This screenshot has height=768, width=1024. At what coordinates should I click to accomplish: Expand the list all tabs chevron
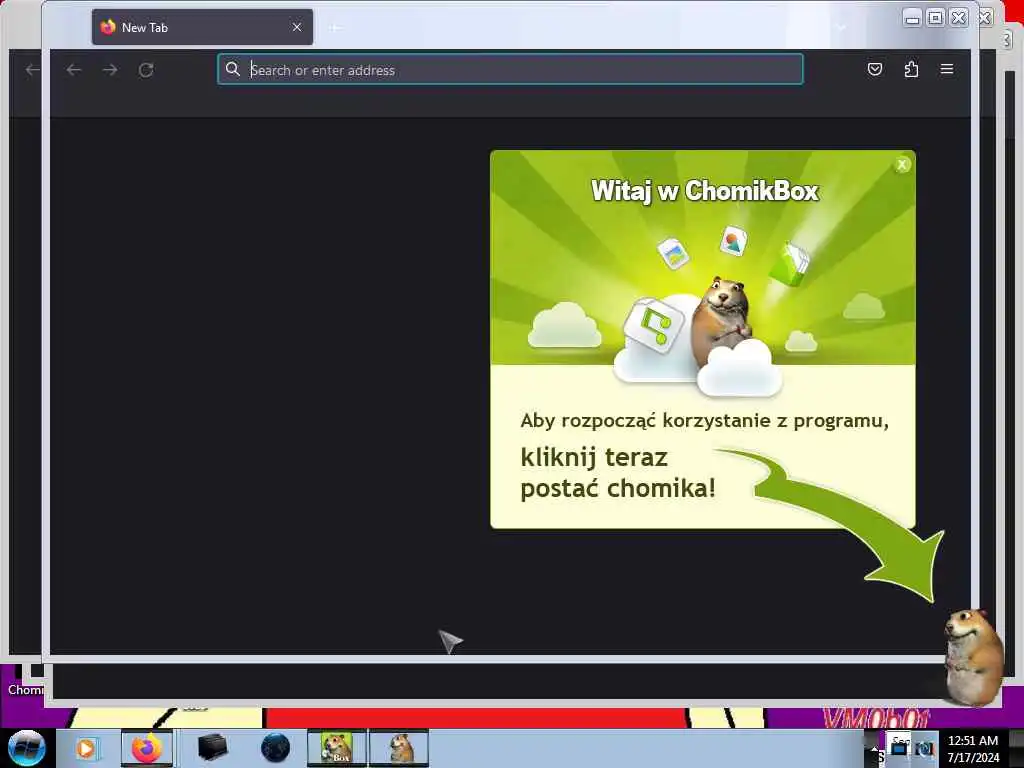[841, 27]
